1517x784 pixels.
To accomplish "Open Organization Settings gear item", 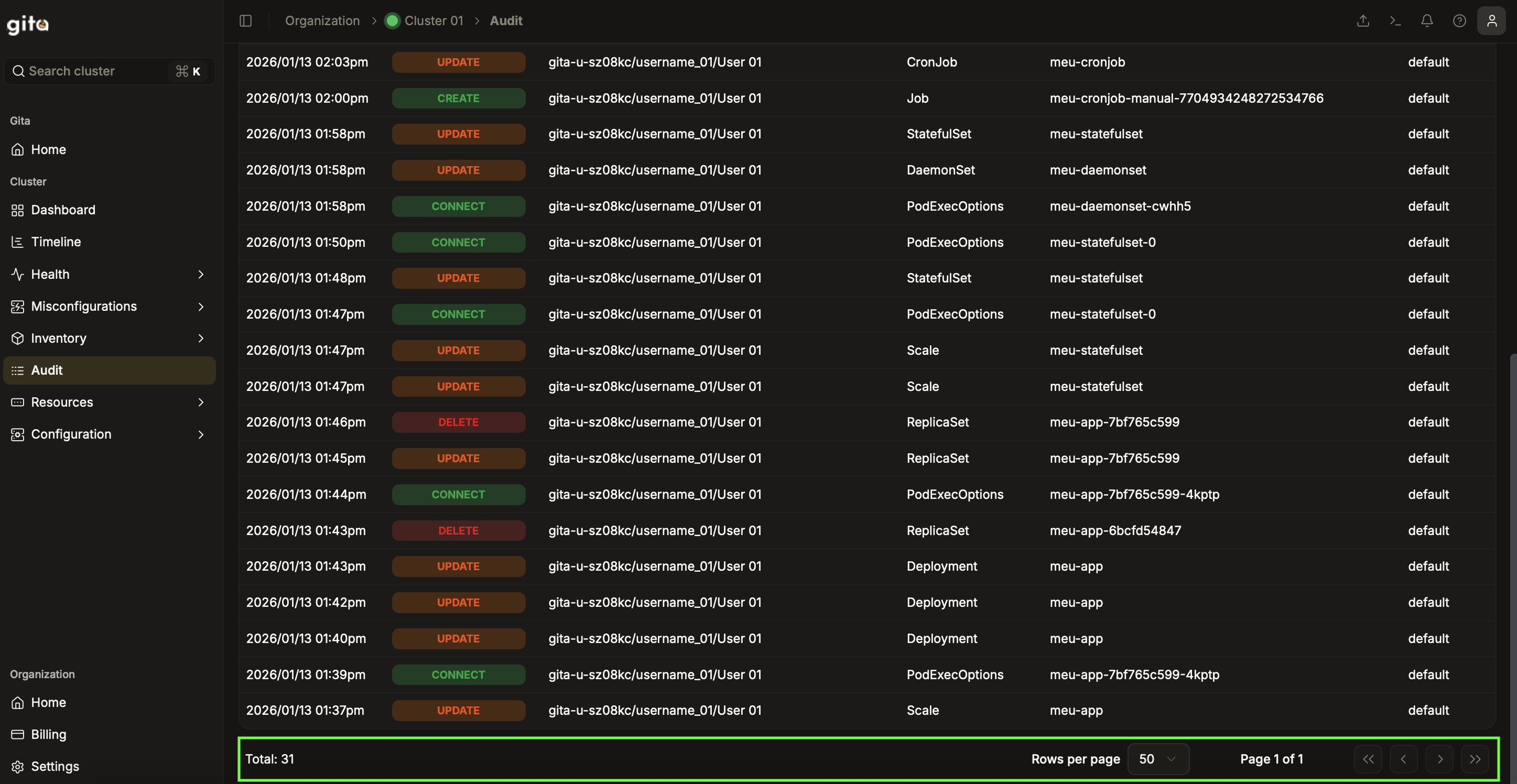I will (55, 766).
